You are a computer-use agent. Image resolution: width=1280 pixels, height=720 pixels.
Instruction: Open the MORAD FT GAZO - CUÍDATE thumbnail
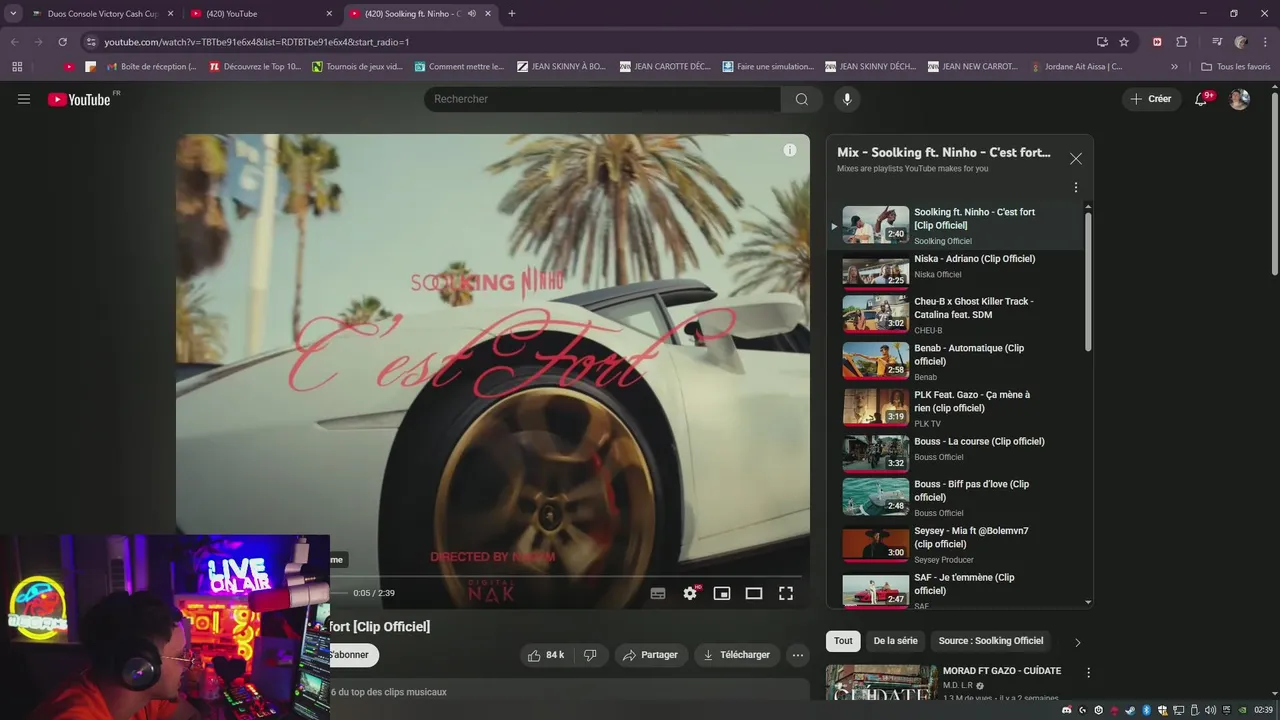coord(881,683)
